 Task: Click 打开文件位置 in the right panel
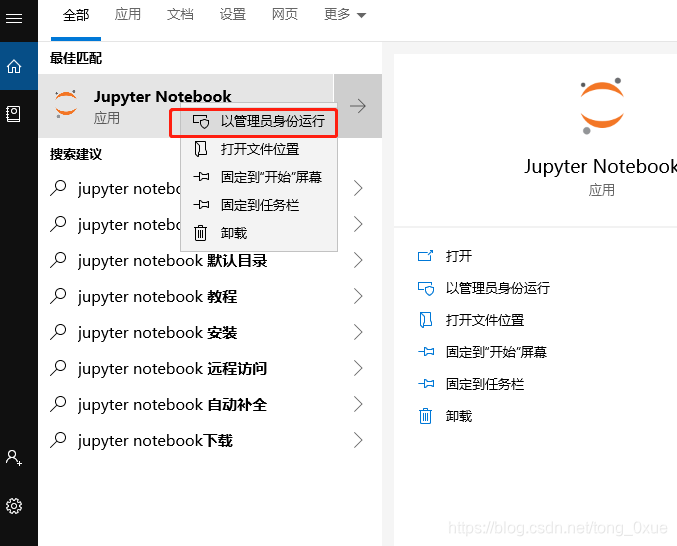(485, 320)
